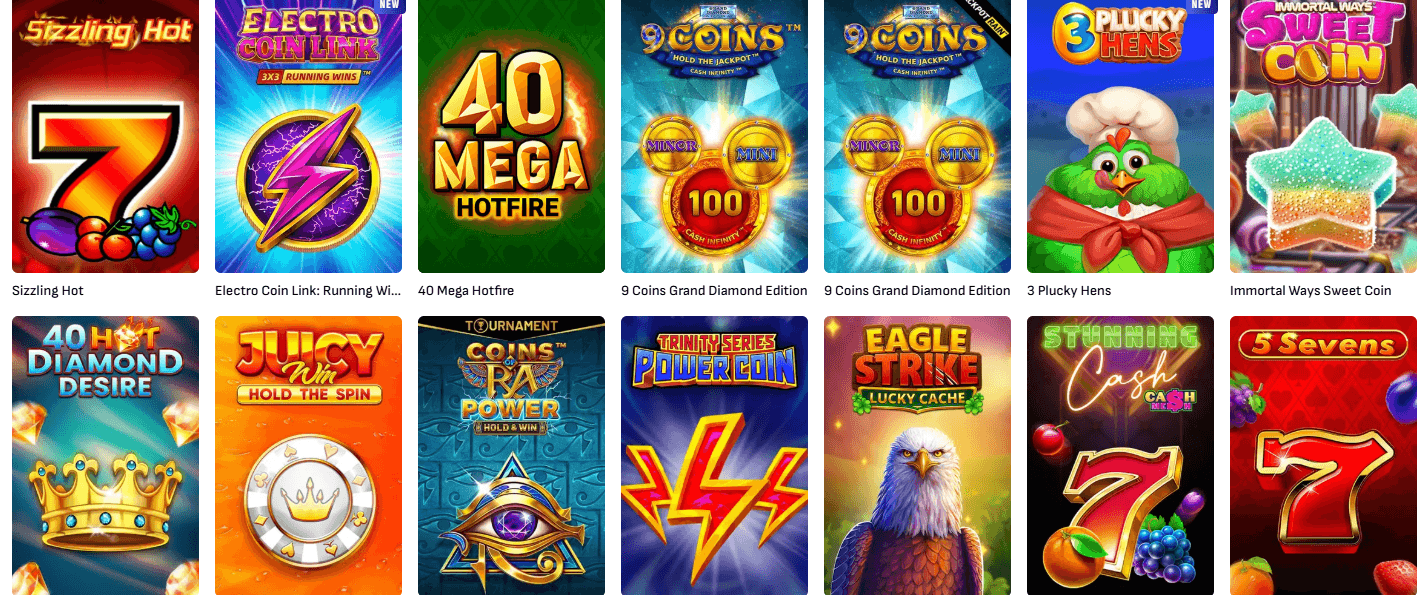
Task: Select the 5 Sevens game thumbnail
Action: click(x=1323, y=455)
